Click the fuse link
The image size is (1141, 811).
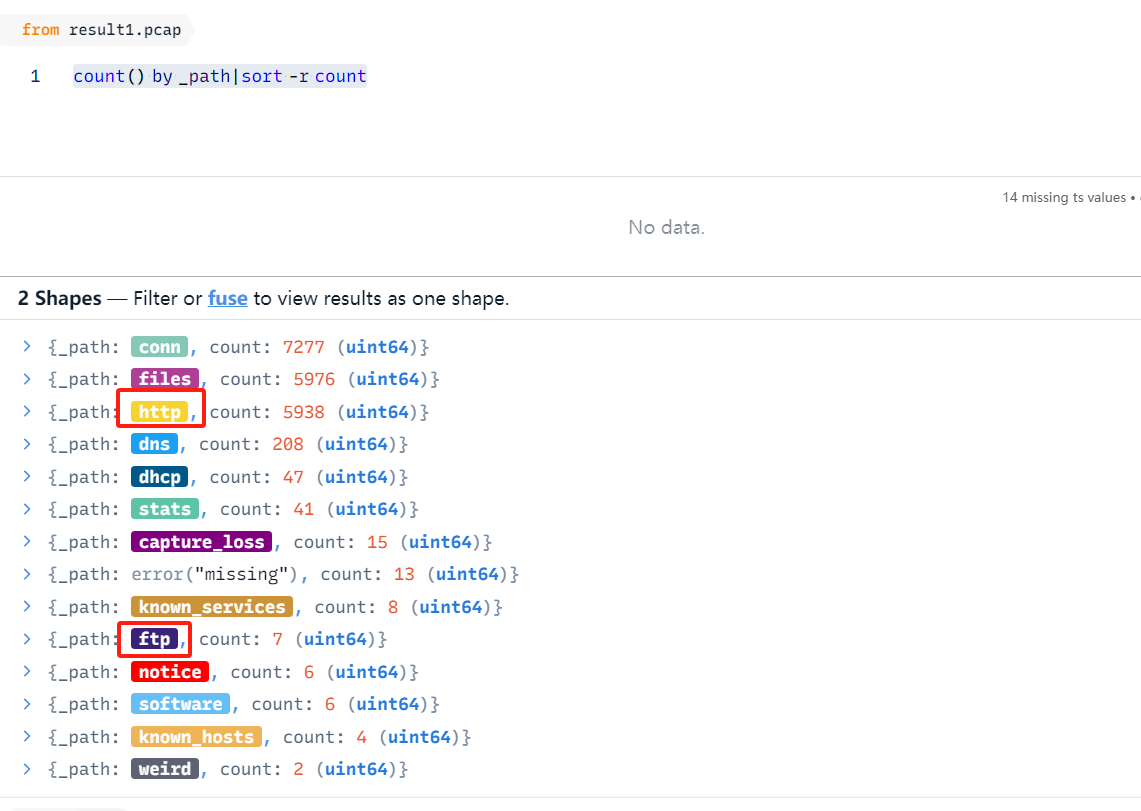click(227, 298)
